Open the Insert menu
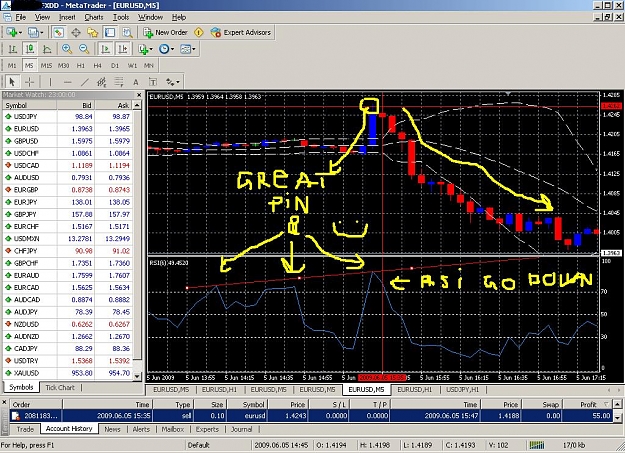The width and height of the screenshot is (625, 453). click(x=67, y=17)
